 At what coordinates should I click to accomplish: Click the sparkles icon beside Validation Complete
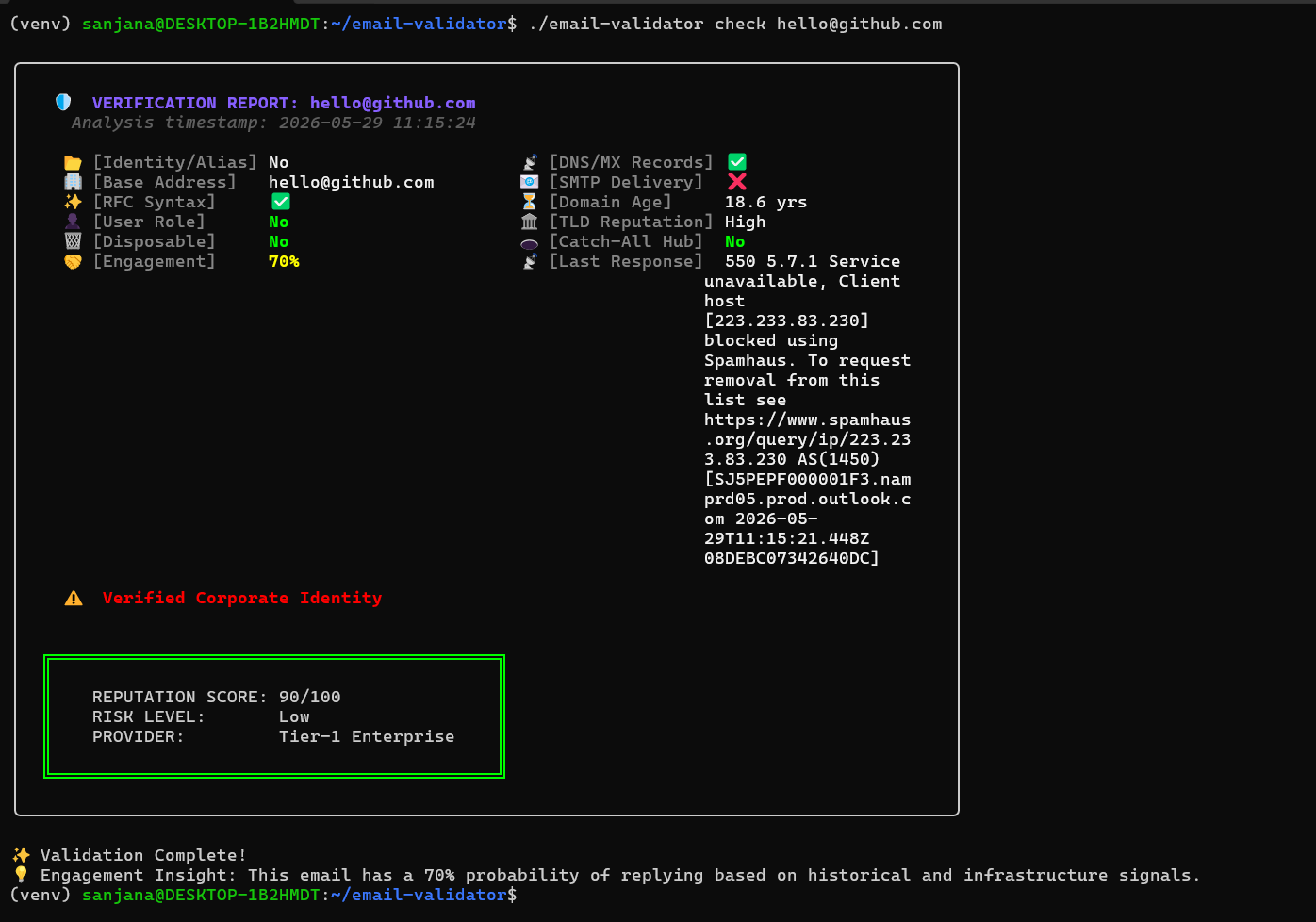pyautogui.click(x=21, y=855)
